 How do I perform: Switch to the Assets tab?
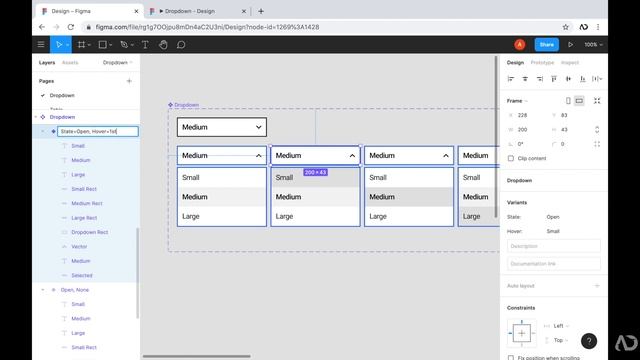[x=70, y=62]
